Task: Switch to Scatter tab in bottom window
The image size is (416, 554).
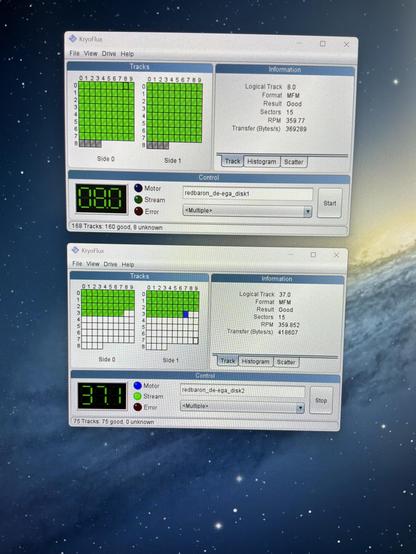Action: pyautogui.click(x=286, y=362)
